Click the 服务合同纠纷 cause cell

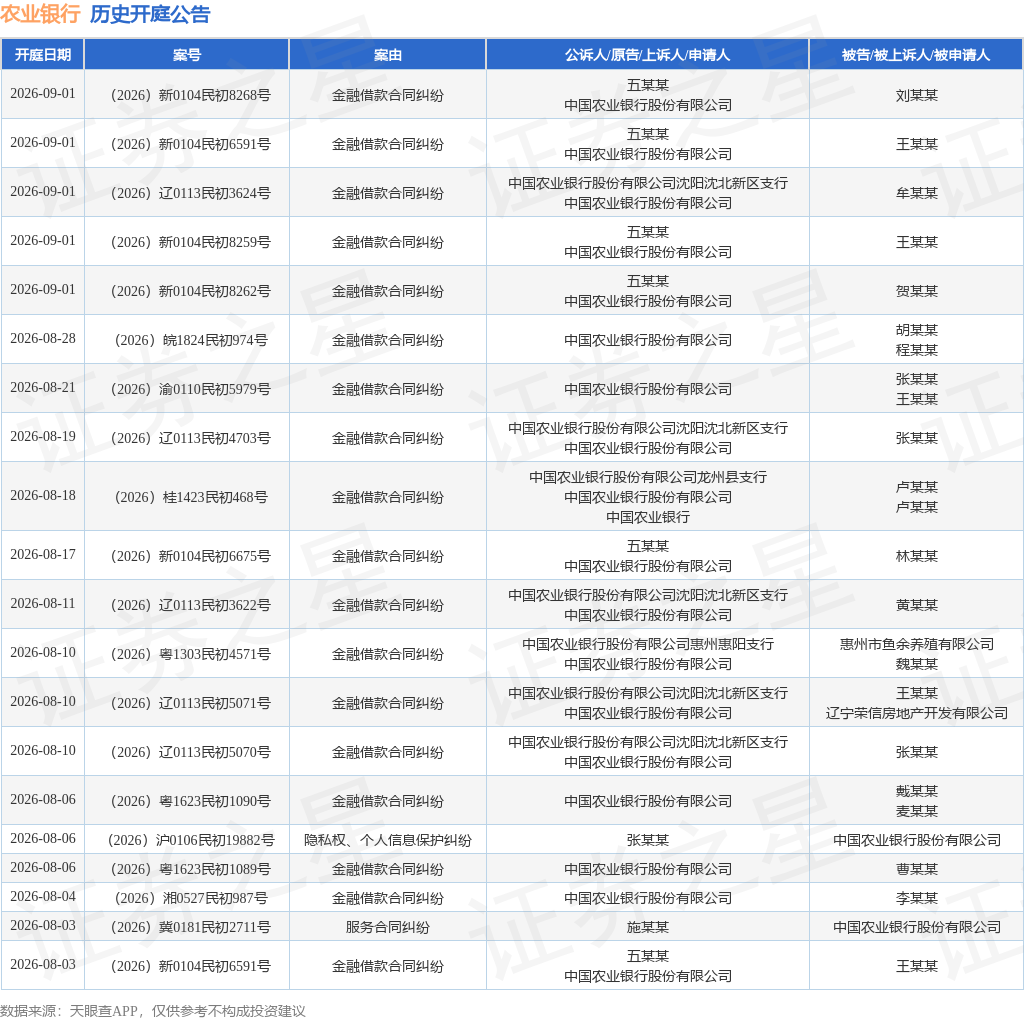click(387, 927)
